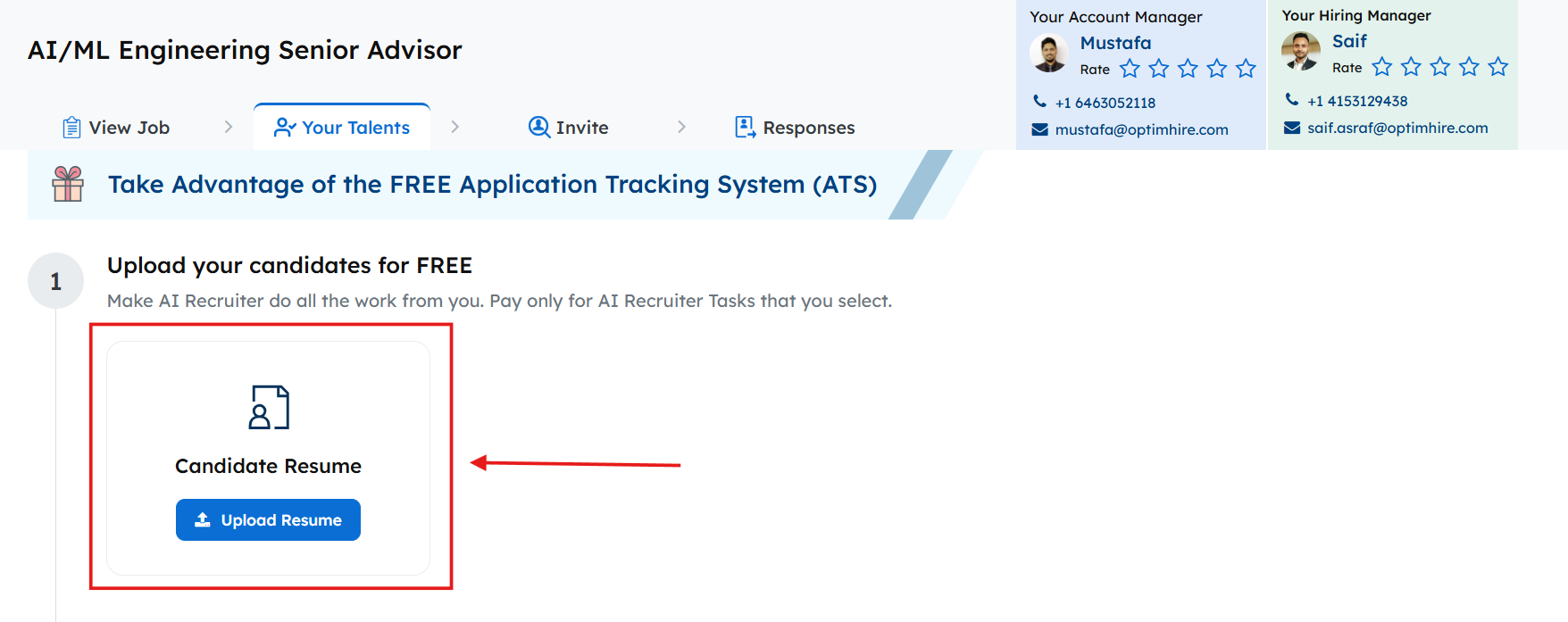Click the chevron after View Job
The width and height of the screenshot is (1568, 622).
coord(229,128)
